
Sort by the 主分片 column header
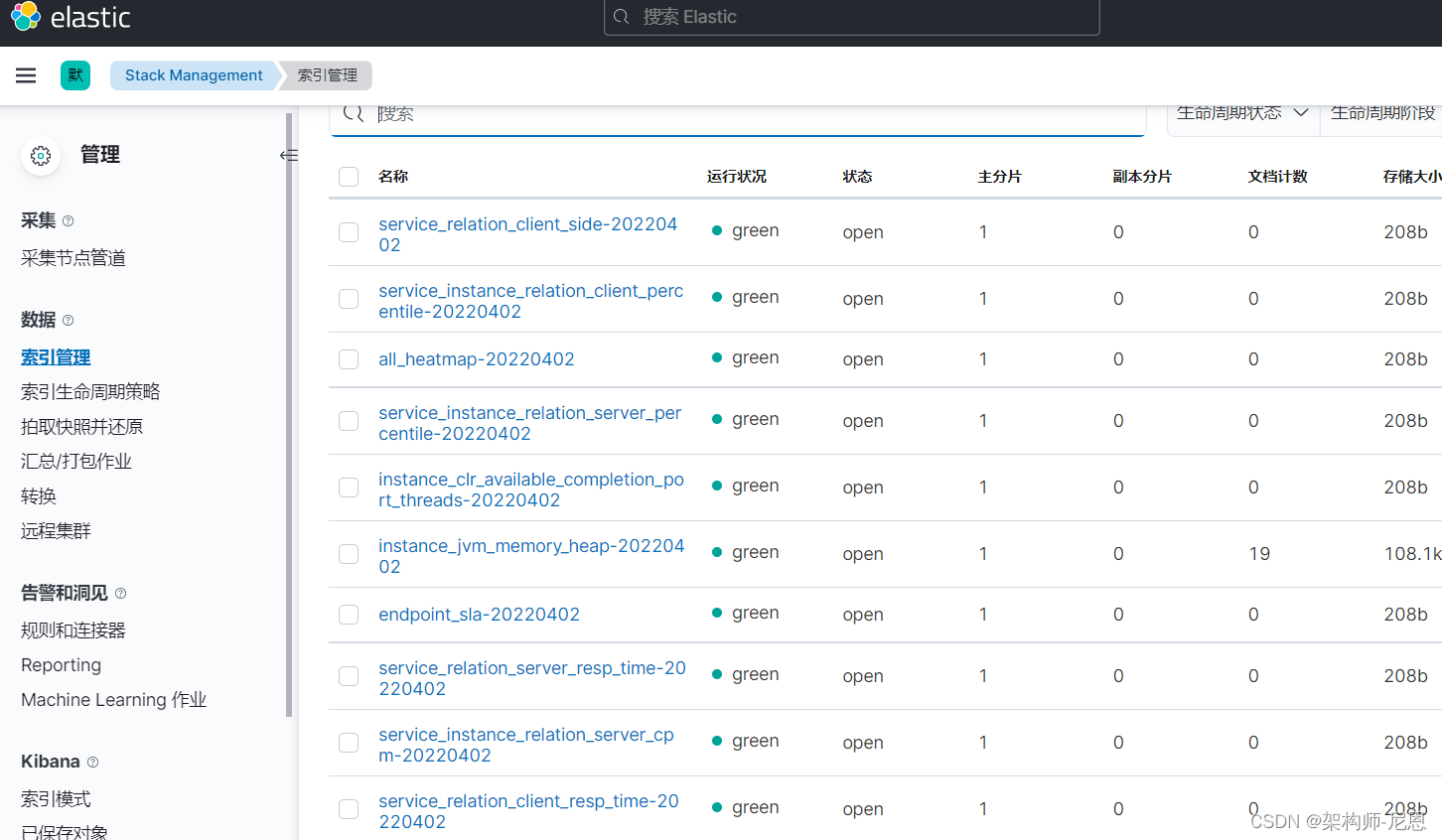coord(999,177)
